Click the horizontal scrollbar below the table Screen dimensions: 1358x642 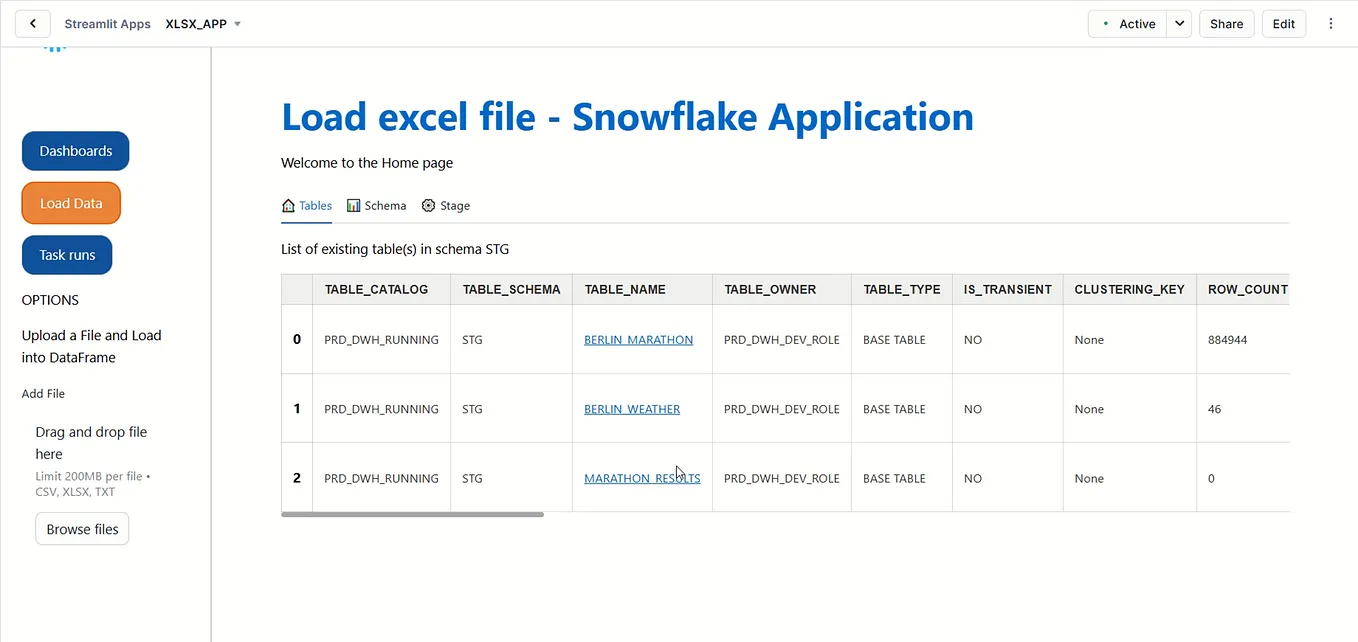pos(412,514)
